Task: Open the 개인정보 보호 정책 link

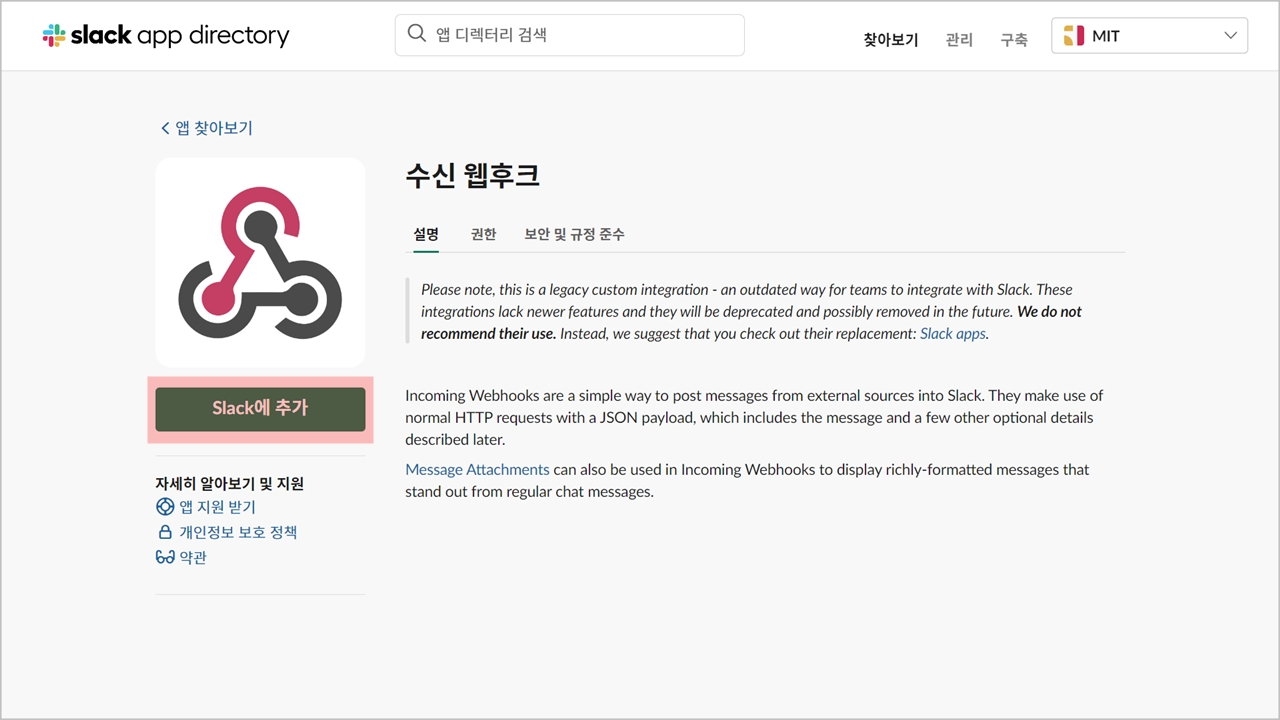Action: tap(238, 532)
